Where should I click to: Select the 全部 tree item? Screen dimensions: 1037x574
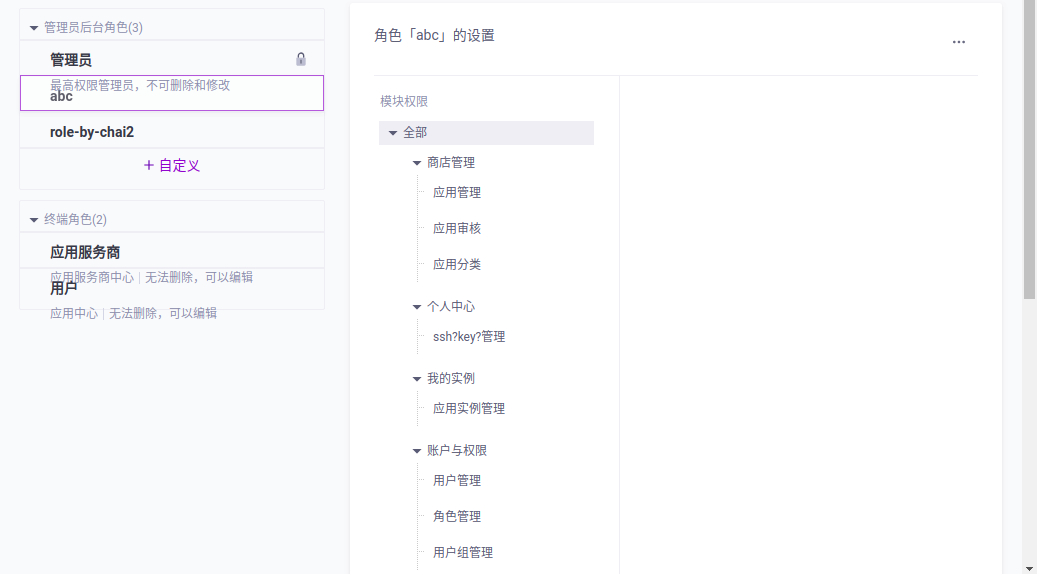486,133
